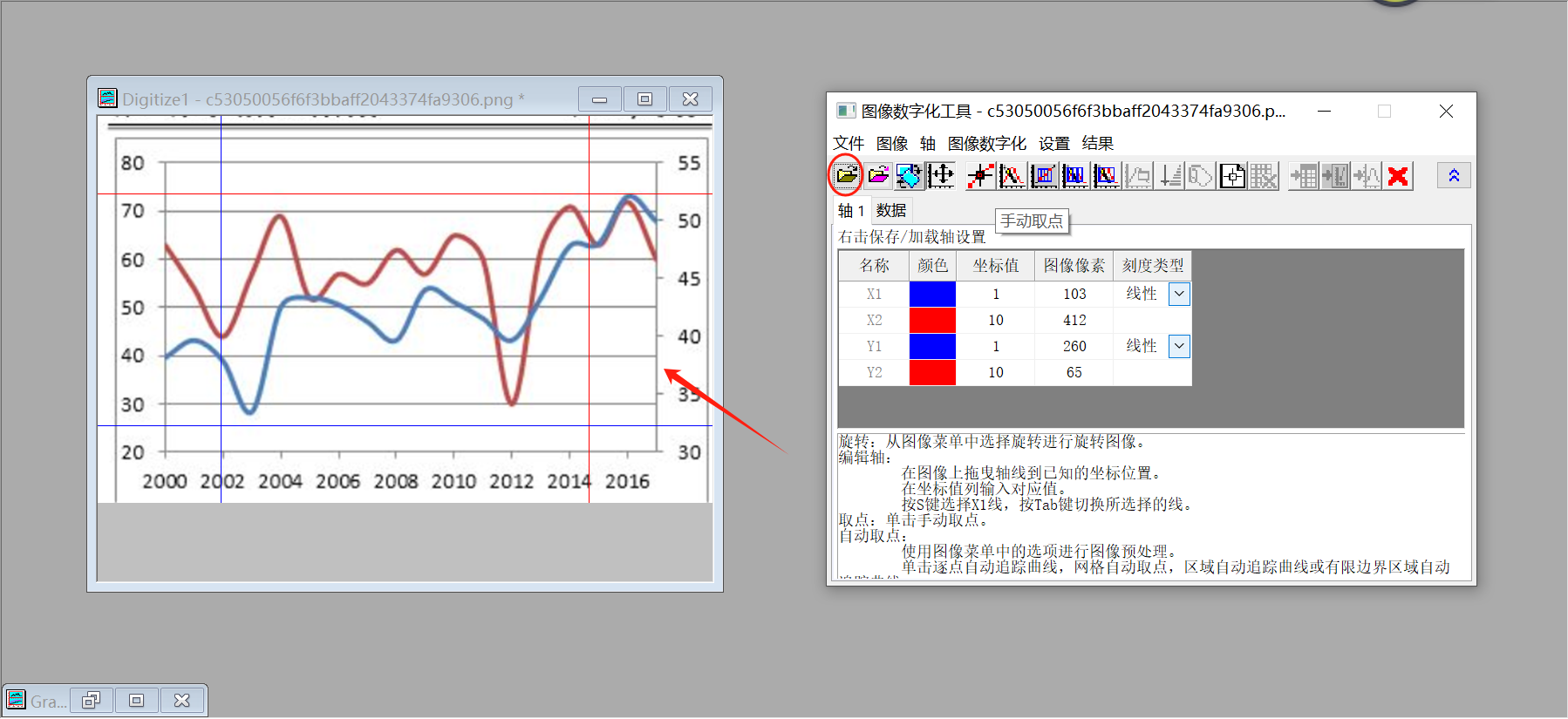Viewport: 1568px width, 719px height.
Task: Click the red color swatch for X2
Action: (932, 320)
